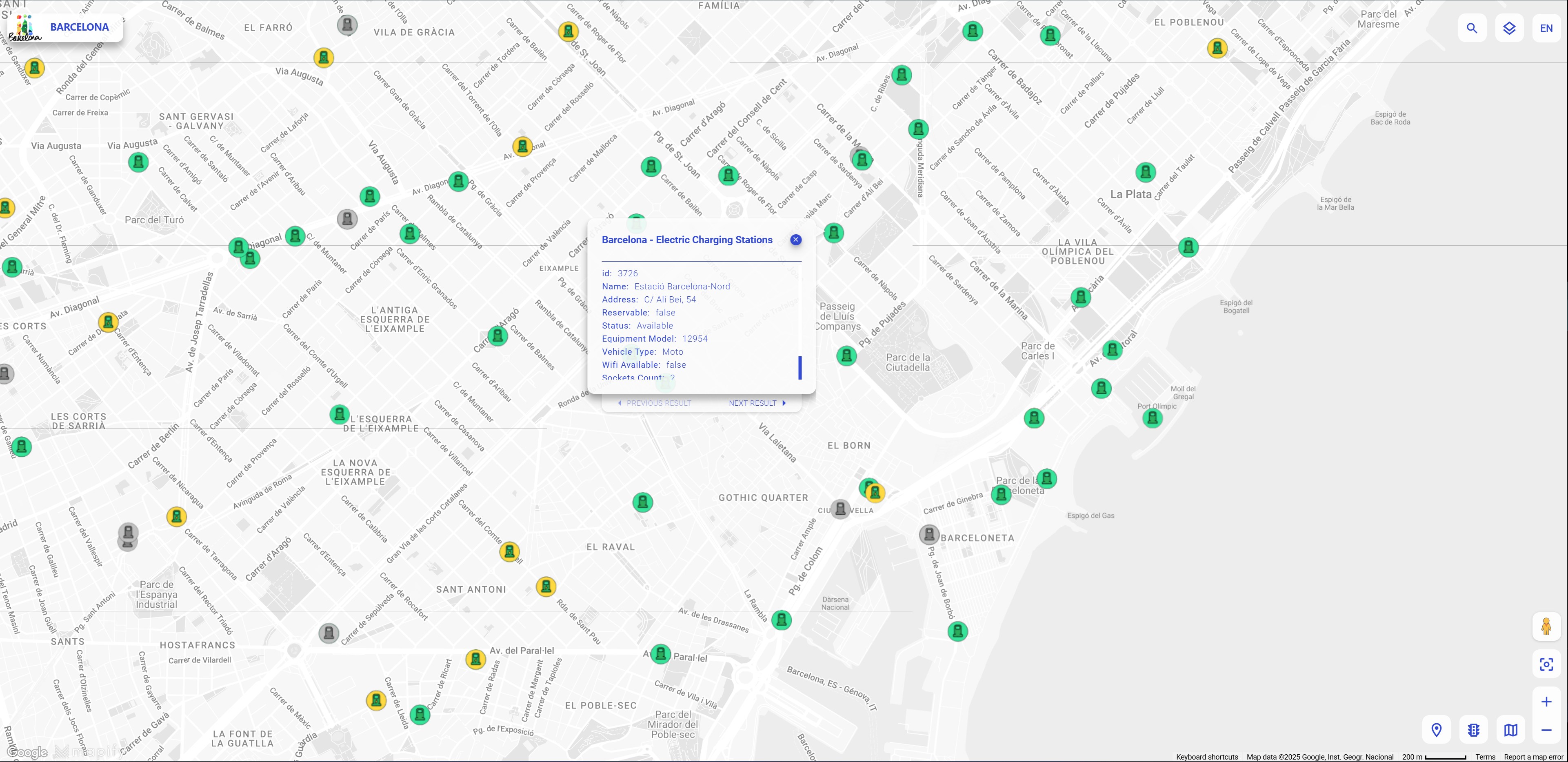
Task: Open the layers selector icon
Action: tap(1510, 27)
